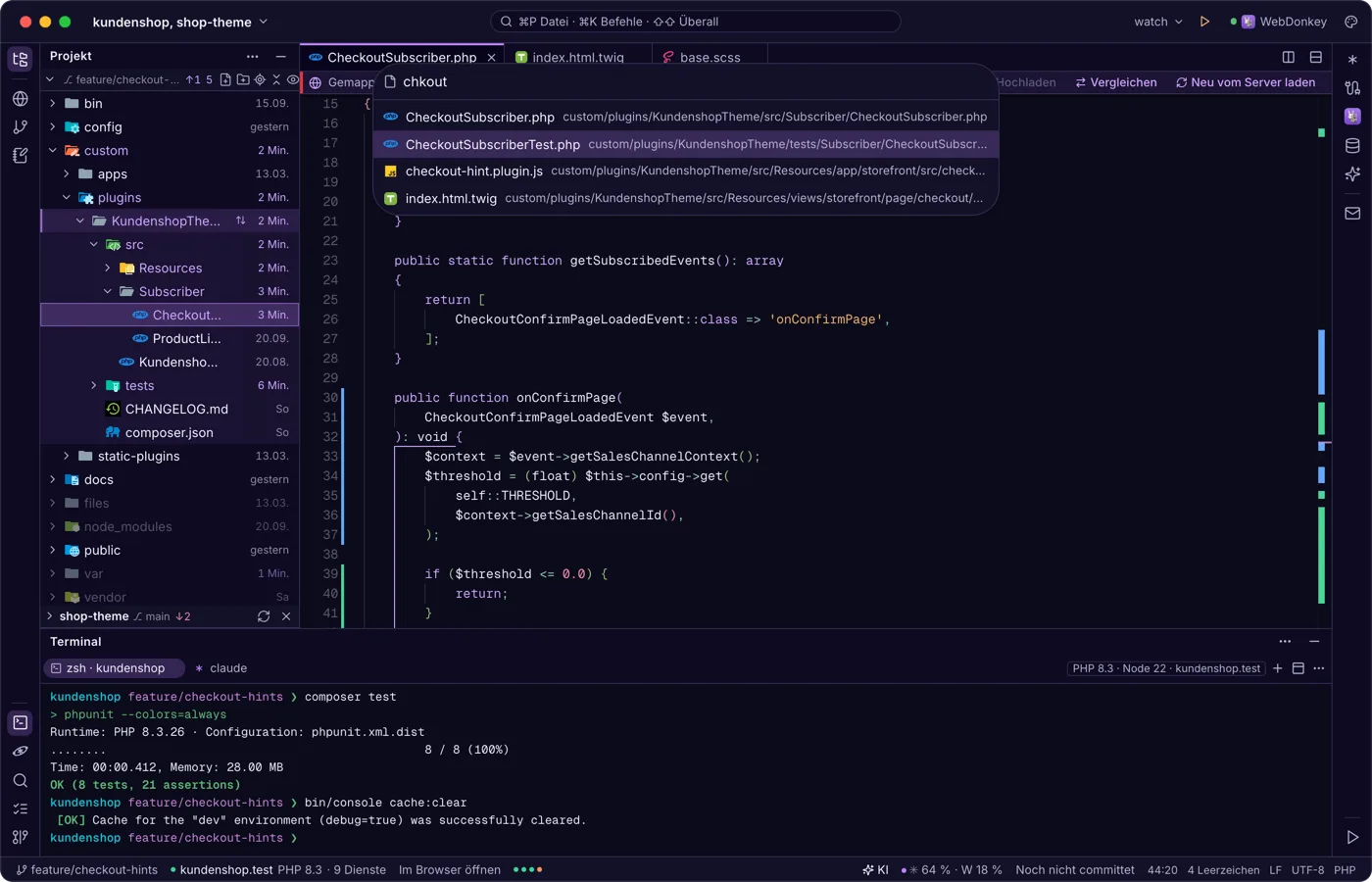Open database icon in right sidebar
The width and height of the screenshot is (1372, 882).
point(1352,146)
